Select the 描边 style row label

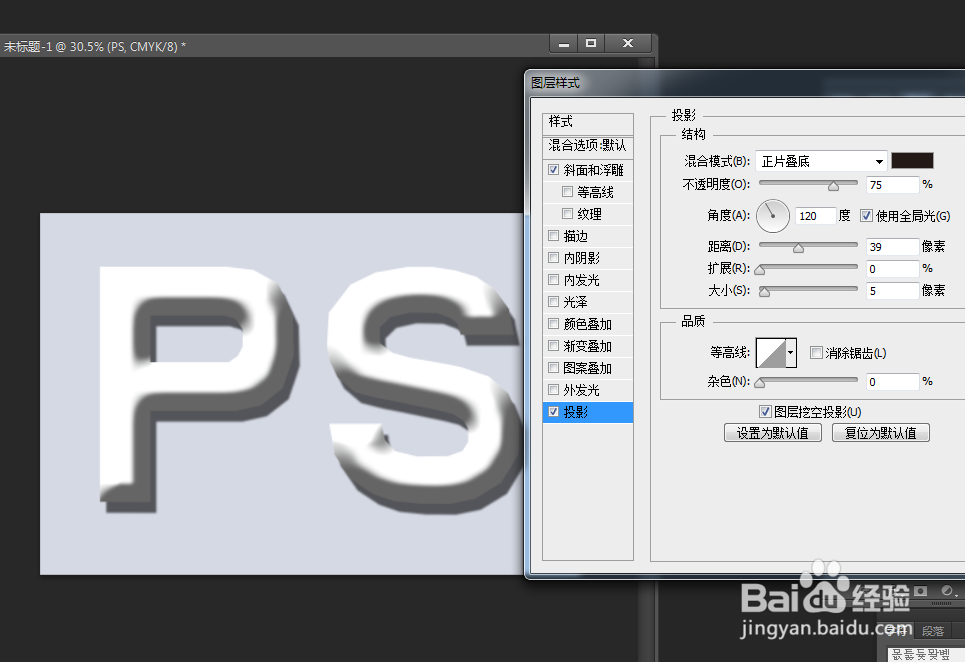575,236
